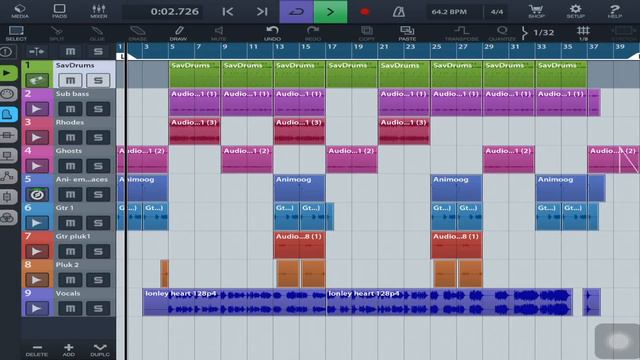This screenshot has height=360, width=640.
Task: Open the Shop
Action: point(536,11)
